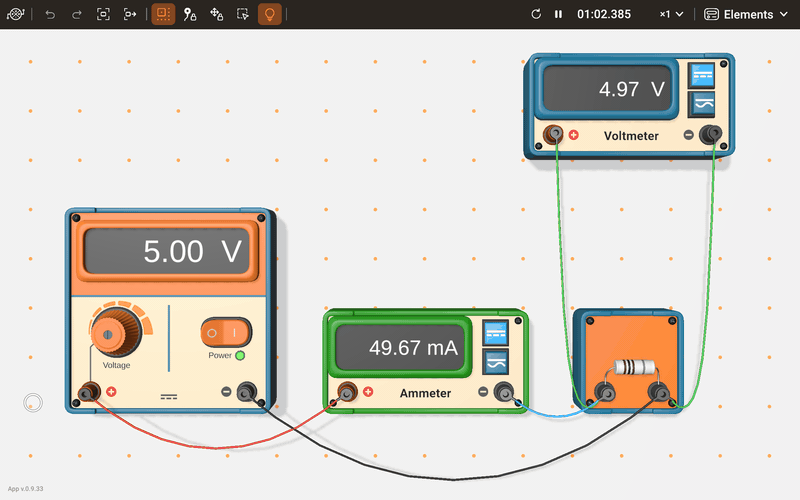Select the Voltmeter label

[x=631, y=136]
